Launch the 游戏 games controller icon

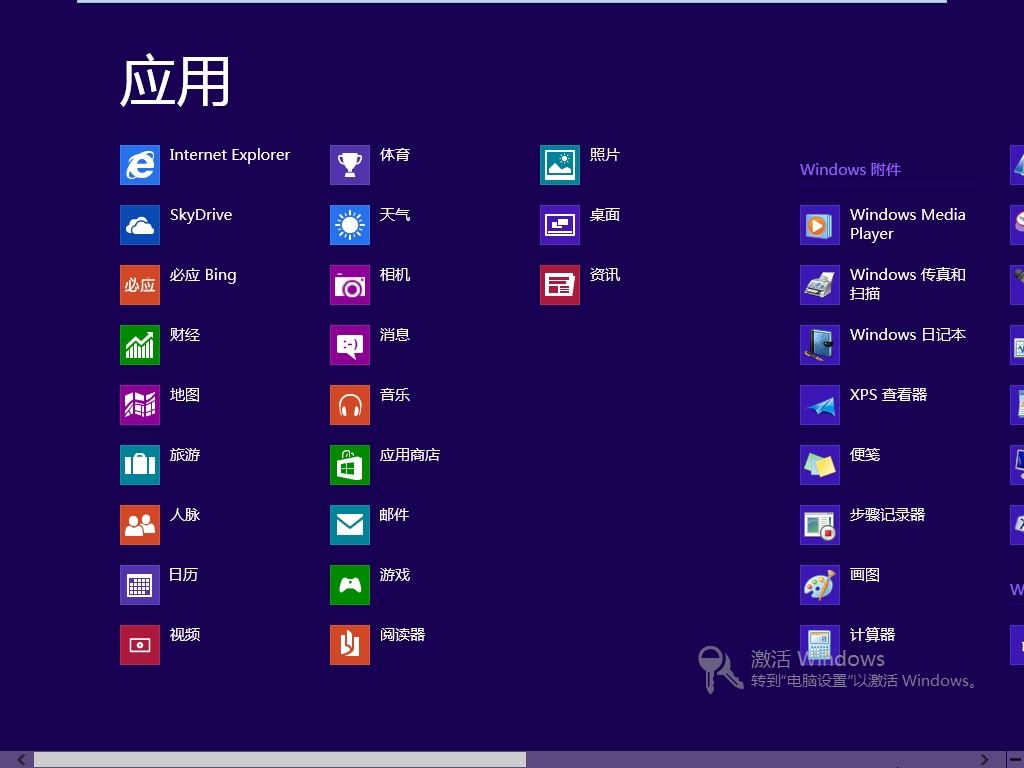350,585
